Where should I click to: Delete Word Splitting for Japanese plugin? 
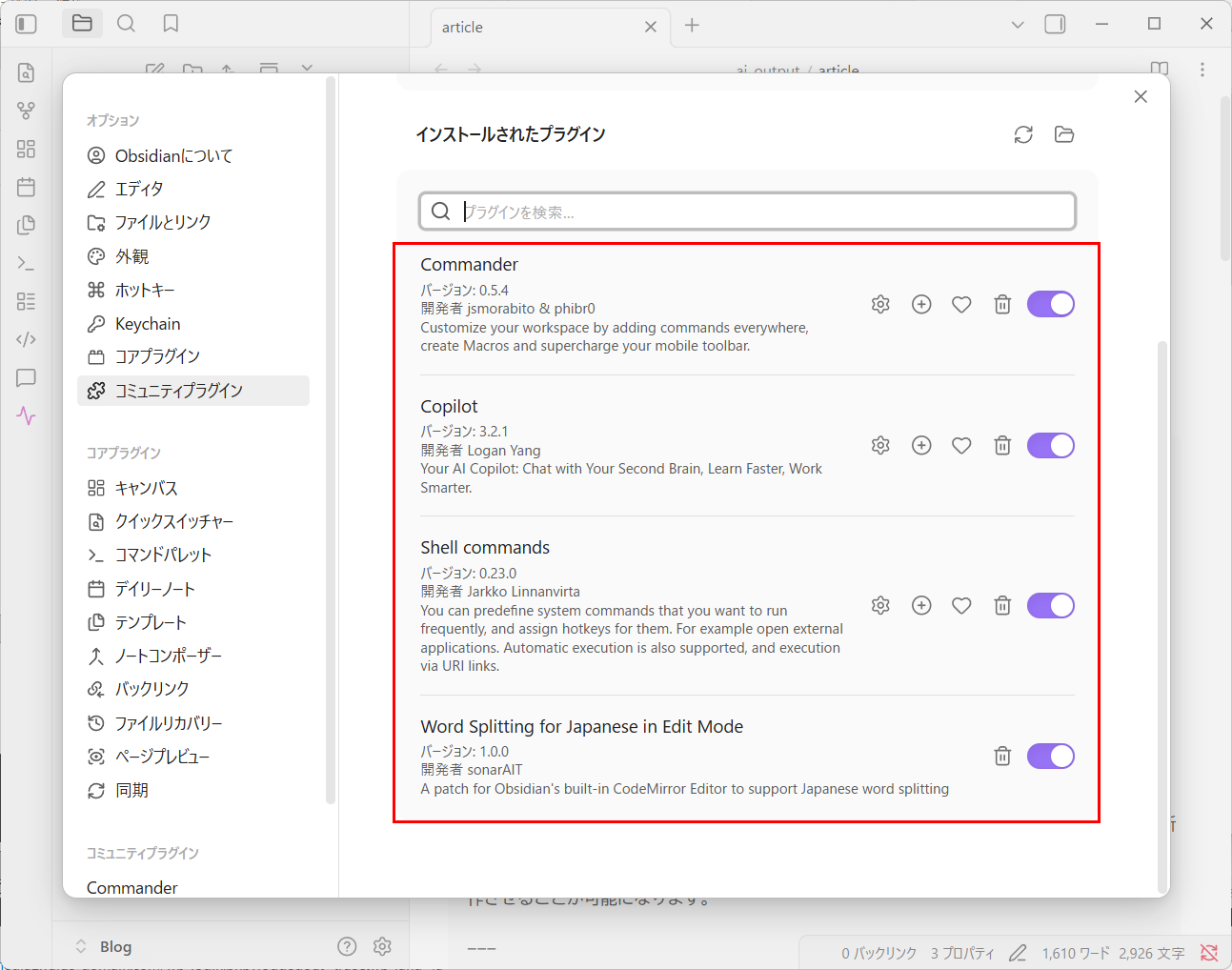[x=1002, y=756]
